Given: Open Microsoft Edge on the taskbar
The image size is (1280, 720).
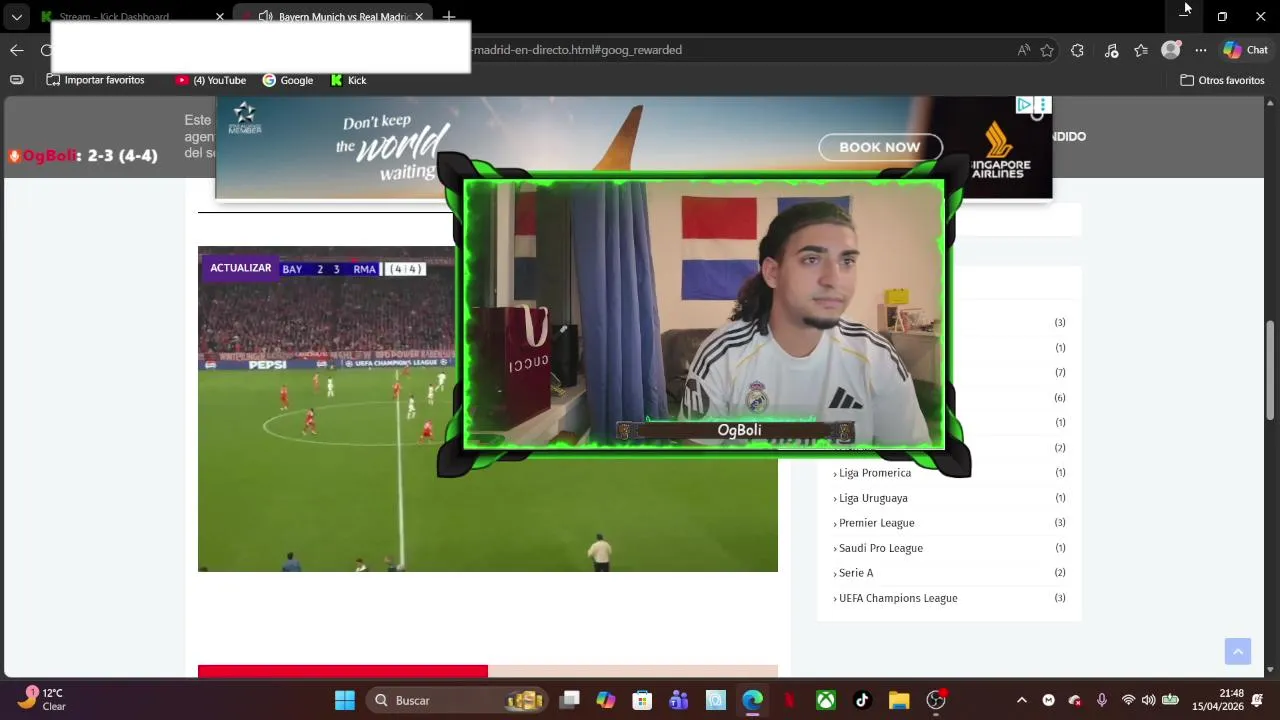Looking at the screenshot, I should pos(752,700).
